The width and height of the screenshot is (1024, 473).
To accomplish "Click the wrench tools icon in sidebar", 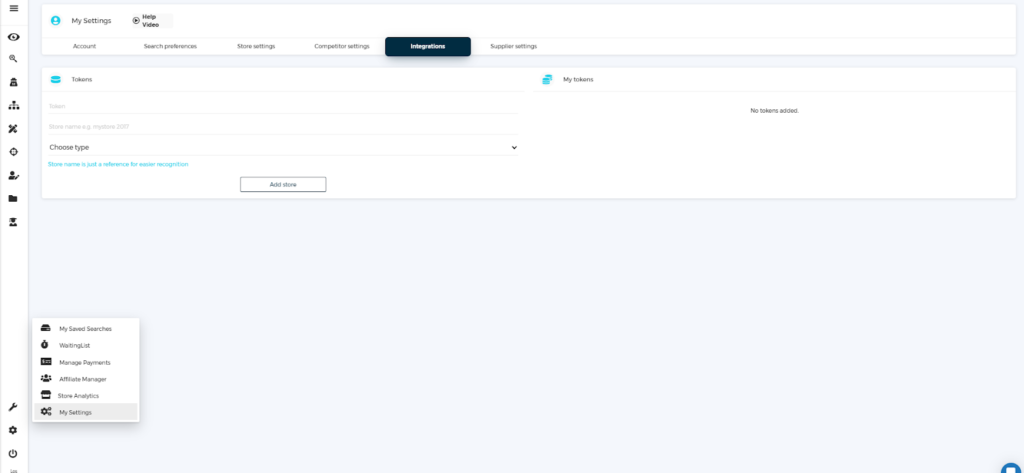I will [x=13, y=407].
